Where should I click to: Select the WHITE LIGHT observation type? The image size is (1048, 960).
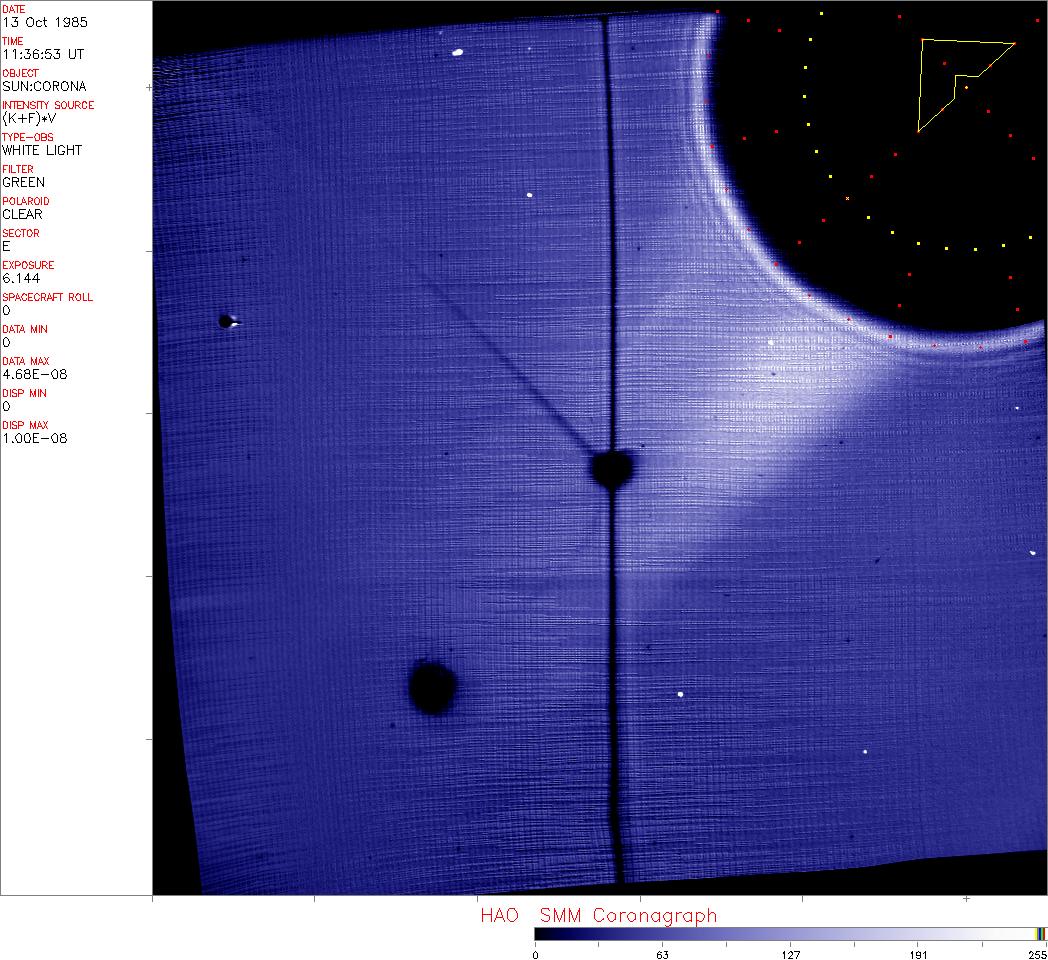(x=42, y=150)
